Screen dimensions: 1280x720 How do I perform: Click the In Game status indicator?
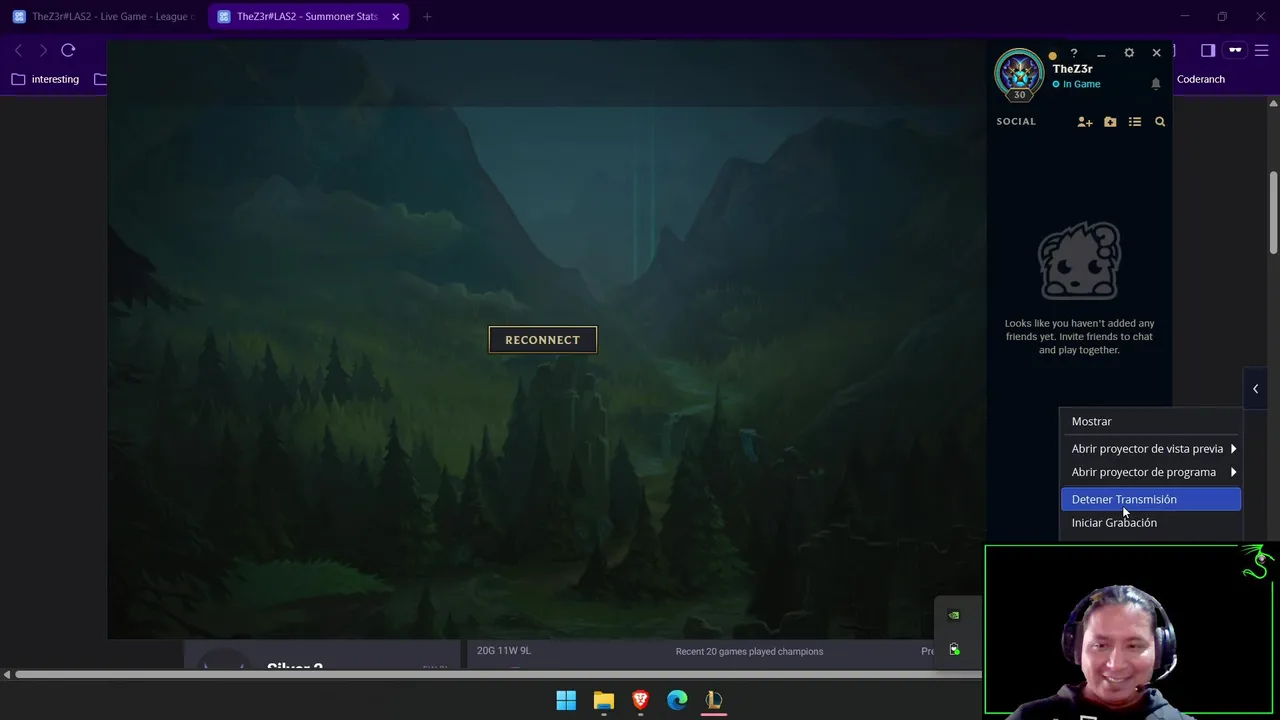(1076, 84)
